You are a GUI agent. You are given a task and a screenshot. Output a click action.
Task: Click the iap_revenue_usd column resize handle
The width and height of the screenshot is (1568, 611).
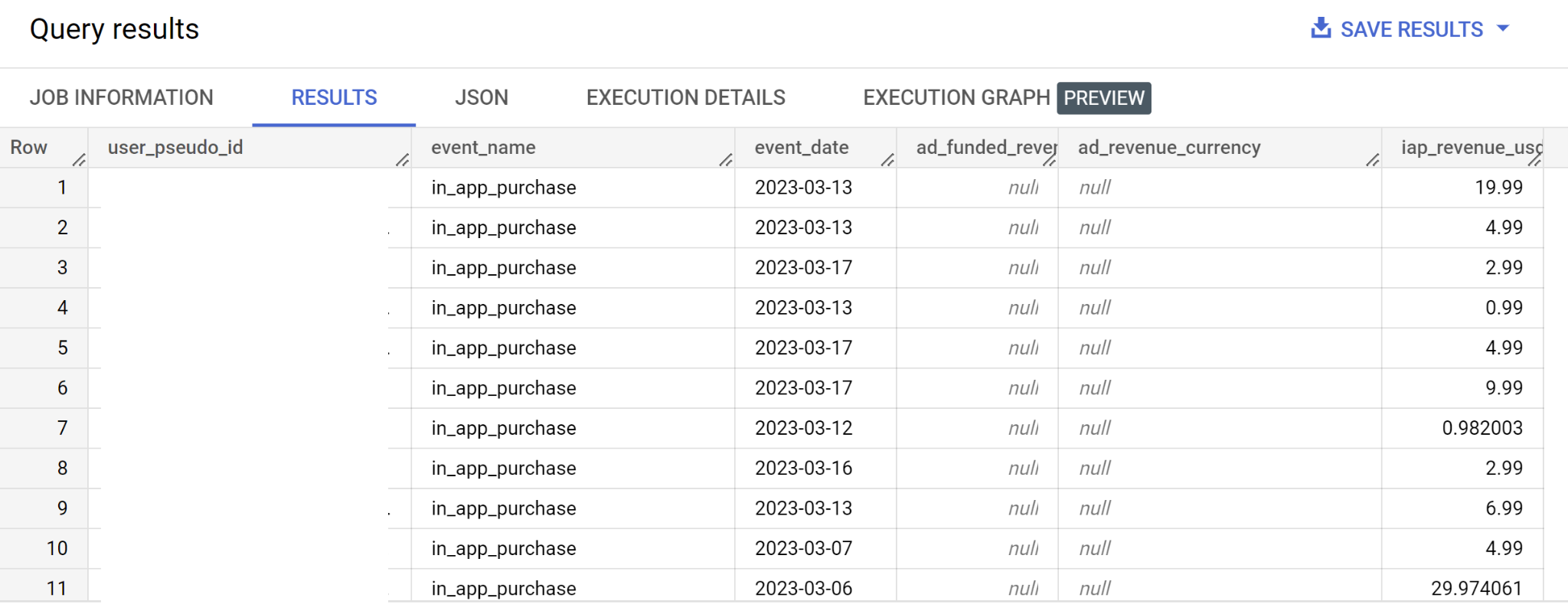(1534, 159)
